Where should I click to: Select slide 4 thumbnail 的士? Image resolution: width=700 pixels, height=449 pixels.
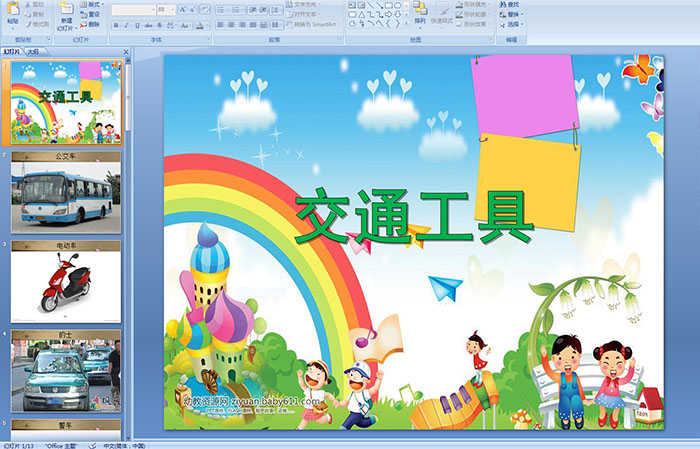tap(66, 371)
